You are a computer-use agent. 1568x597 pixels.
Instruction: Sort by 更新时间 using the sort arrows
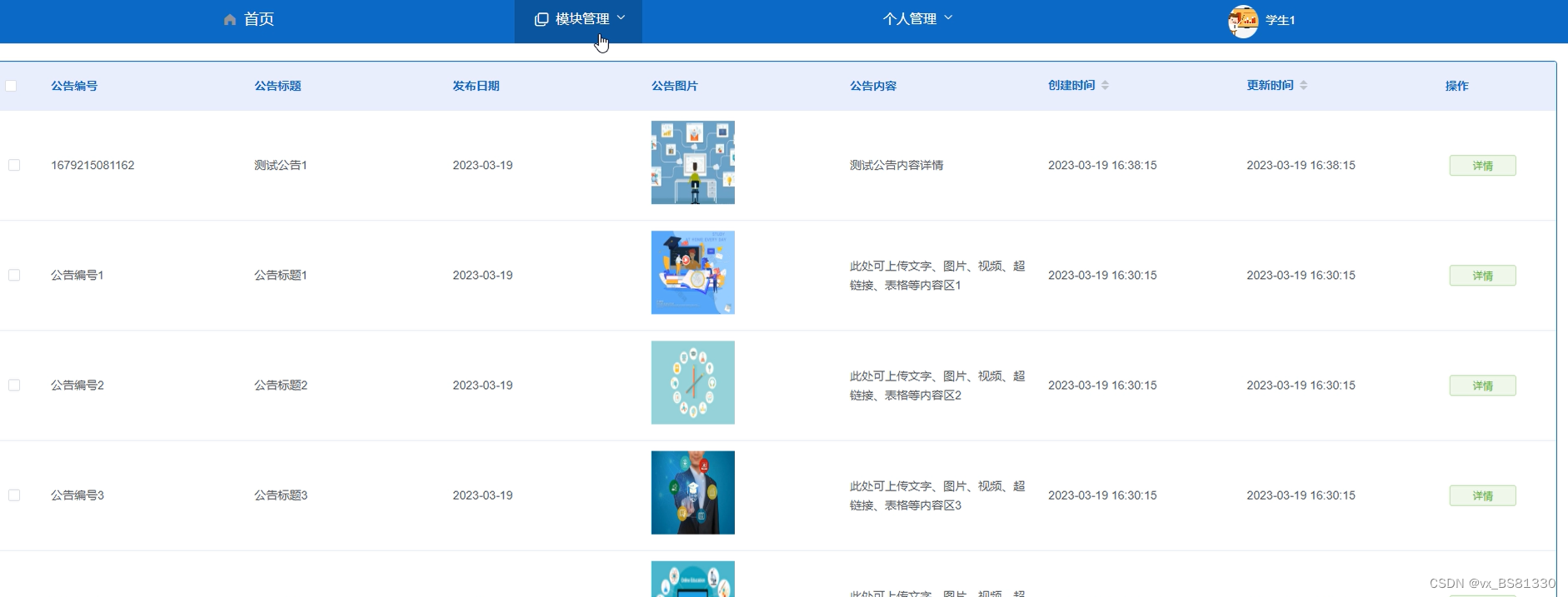pyautogui.click(x=1303, y=85)
